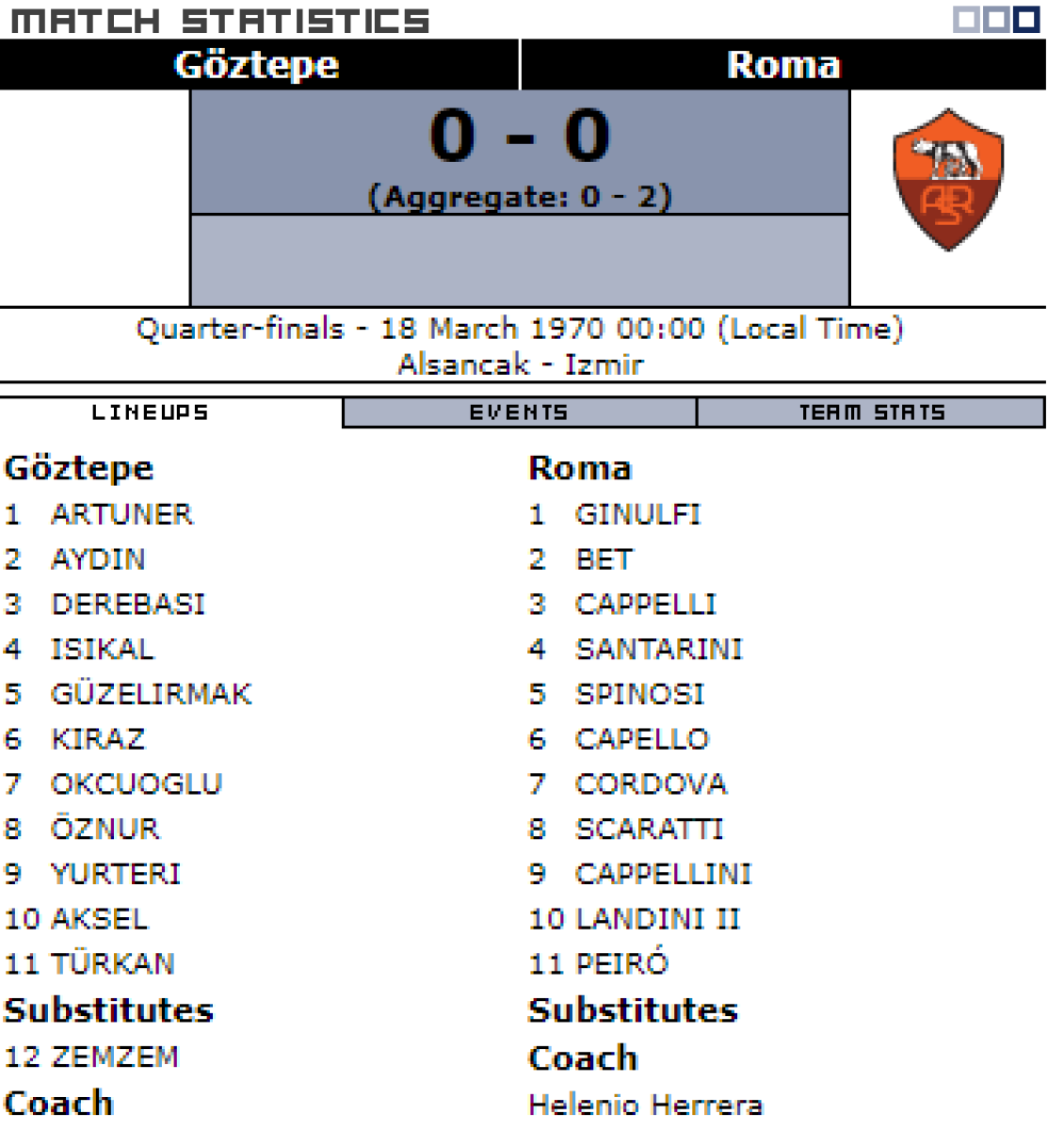Click the Roma team name in header

pos(782,65)
